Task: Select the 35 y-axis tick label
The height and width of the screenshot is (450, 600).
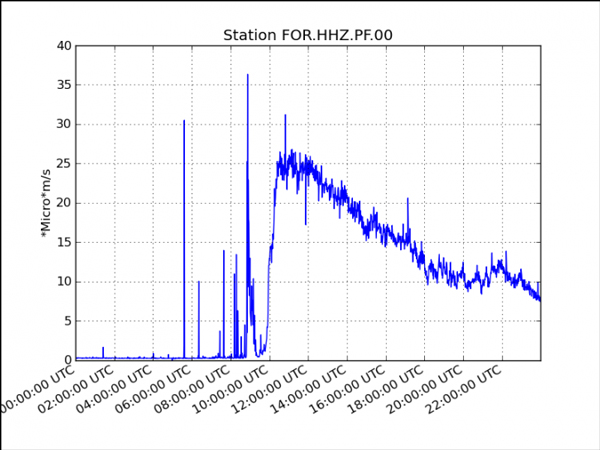Action: (x=63, y=85)
